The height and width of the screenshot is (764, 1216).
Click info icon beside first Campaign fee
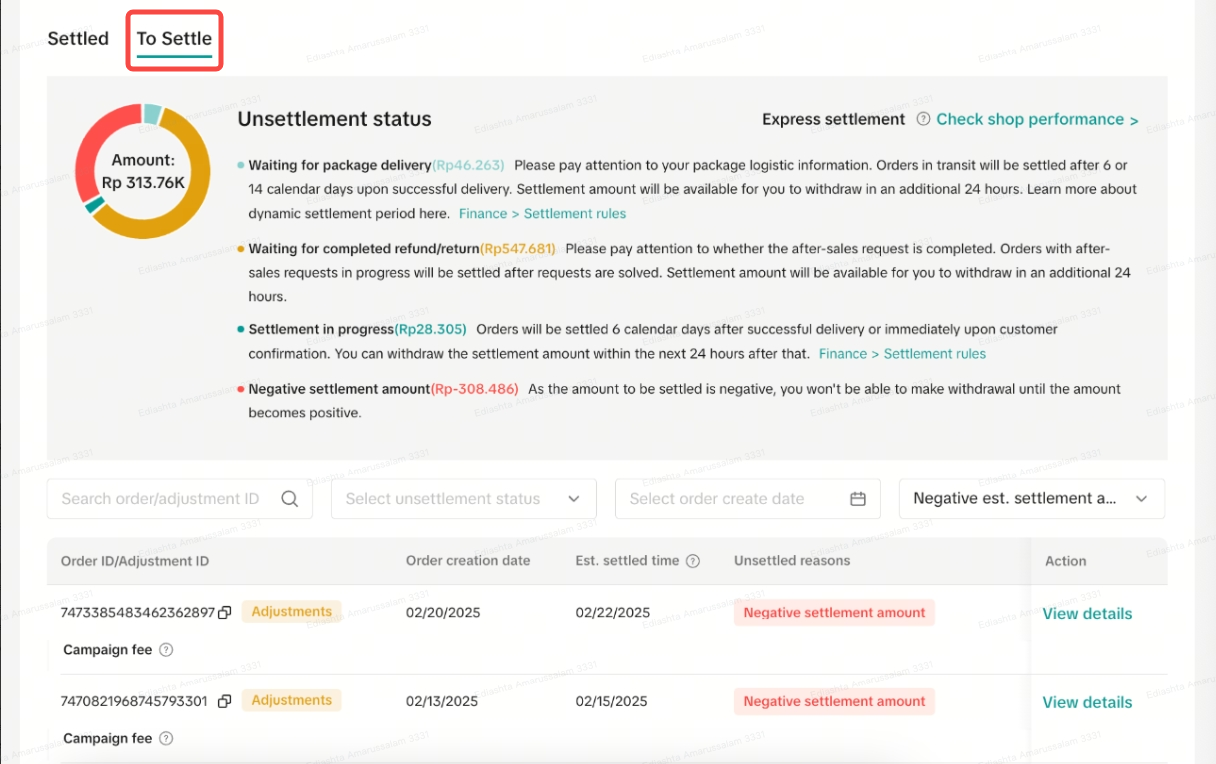pyautogui.click(x=167, y=650)
